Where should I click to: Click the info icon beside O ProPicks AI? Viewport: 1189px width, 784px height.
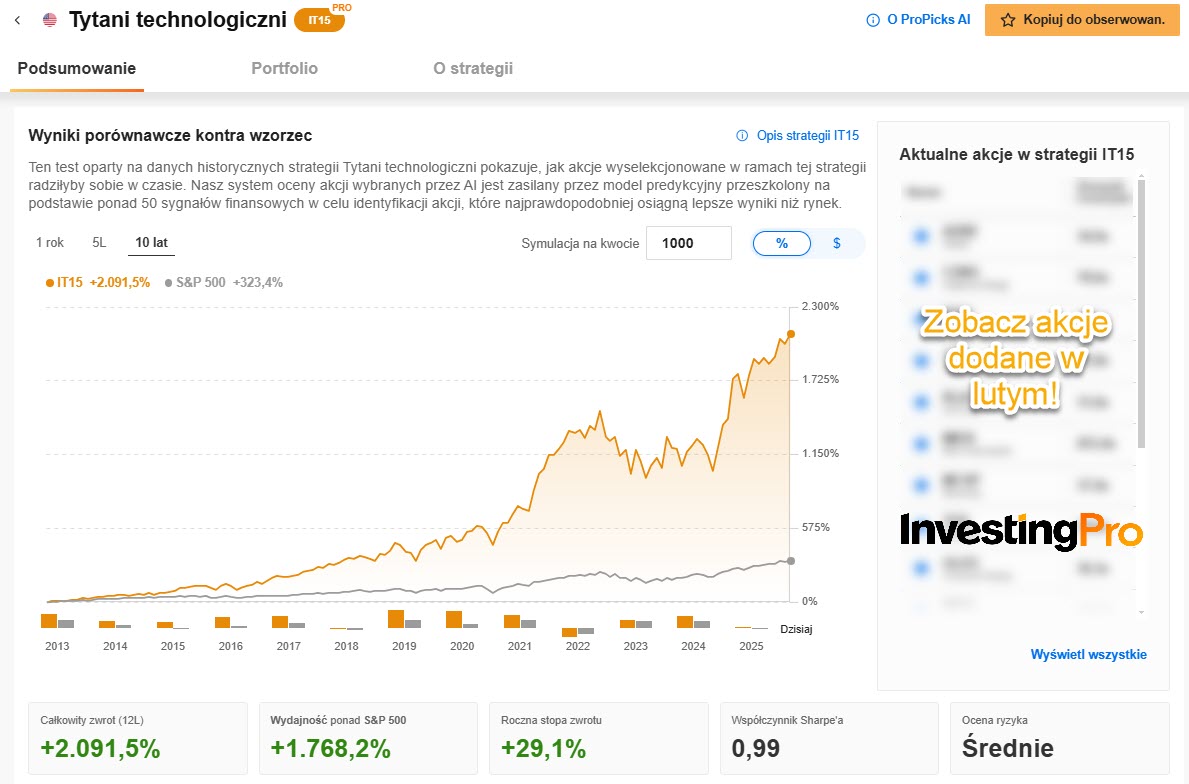click(873, 20)
